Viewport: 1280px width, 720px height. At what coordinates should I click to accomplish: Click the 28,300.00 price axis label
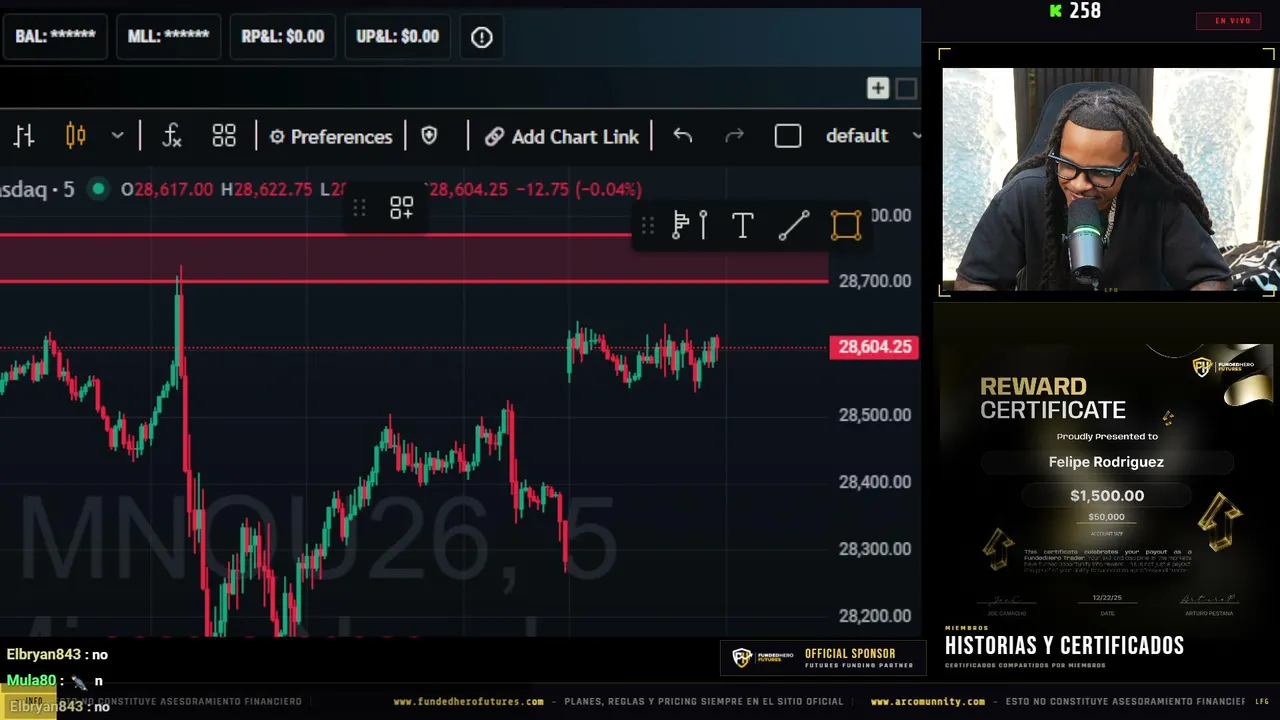point(875,549)
